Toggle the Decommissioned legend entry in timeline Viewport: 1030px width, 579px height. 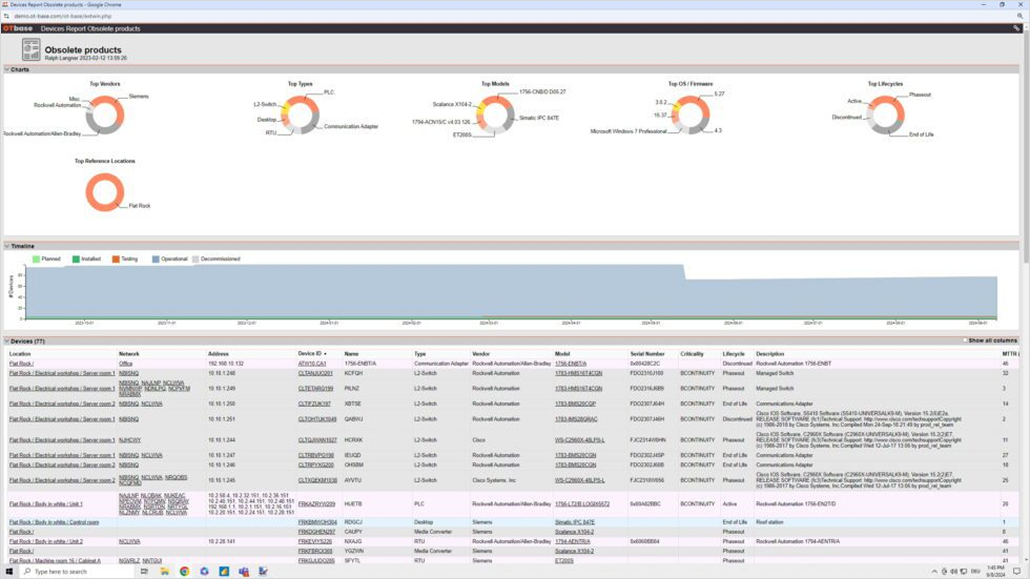click(x=216, y=259)
